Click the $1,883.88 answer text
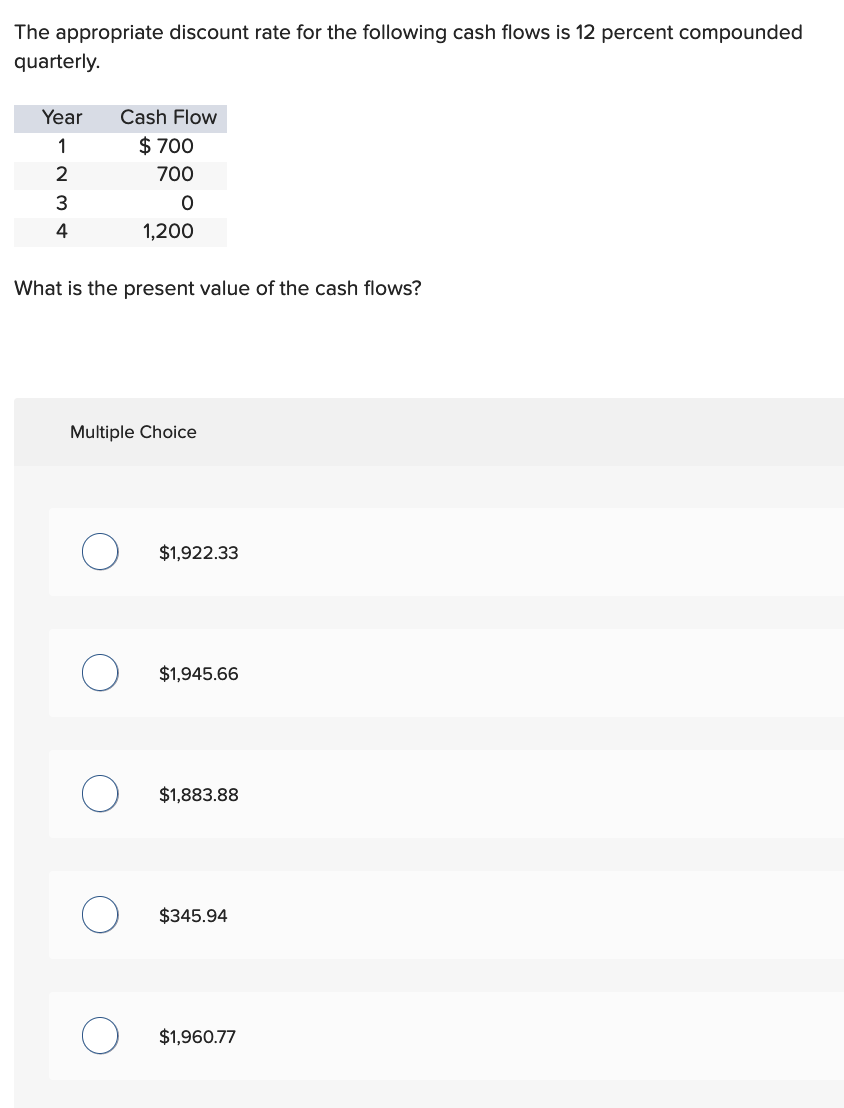This screenshot has width=844, height=1108. click(x=198, y=794)
